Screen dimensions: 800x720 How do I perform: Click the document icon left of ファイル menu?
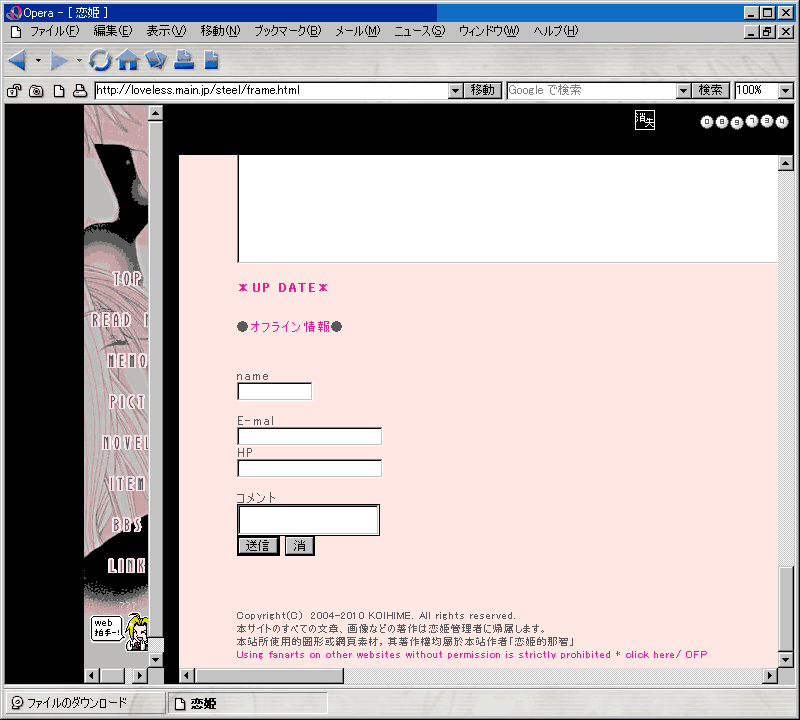coord(16,32)
